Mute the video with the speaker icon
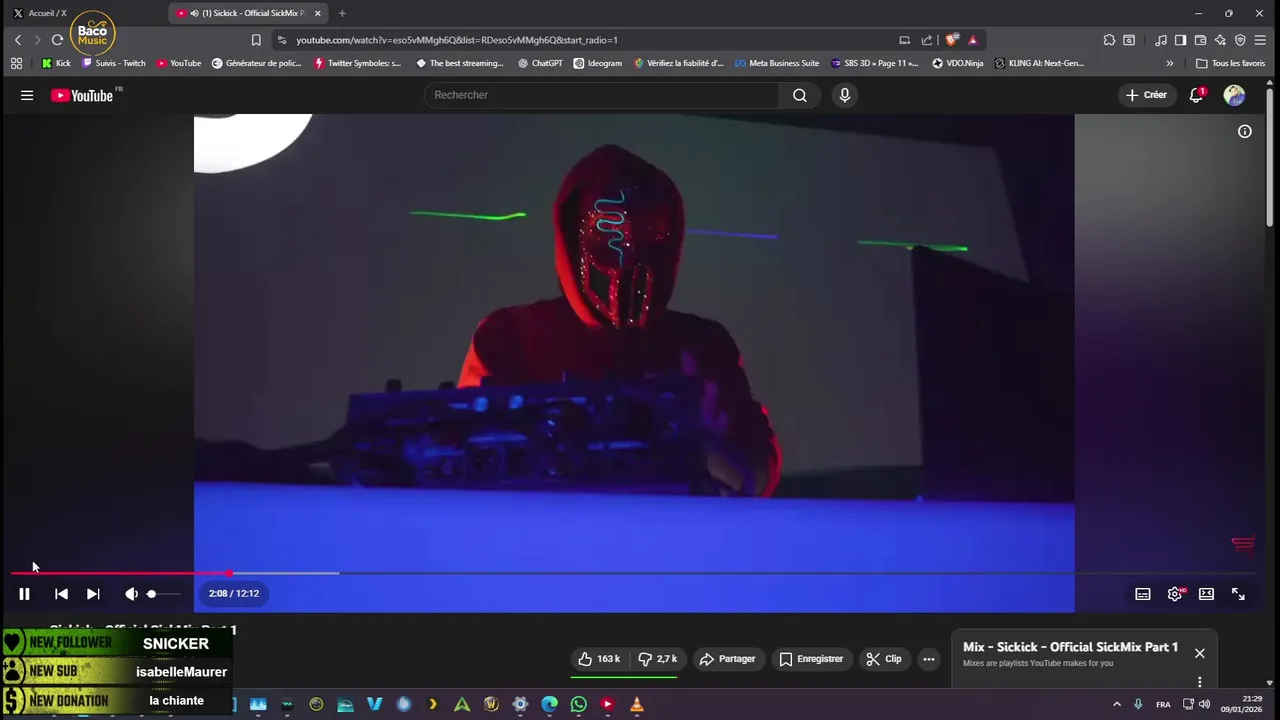 (131, 594)
